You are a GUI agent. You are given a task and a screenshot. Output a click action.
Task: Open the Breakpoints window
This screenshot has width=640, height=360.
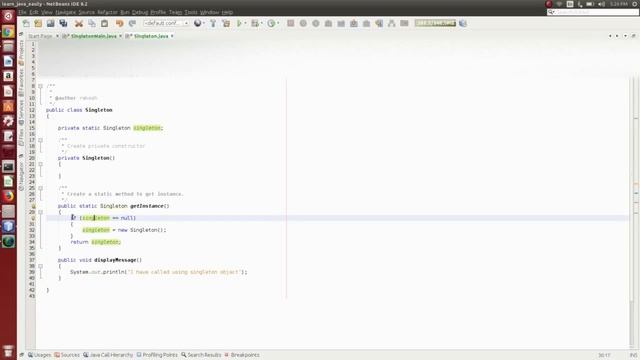[242, 355]
